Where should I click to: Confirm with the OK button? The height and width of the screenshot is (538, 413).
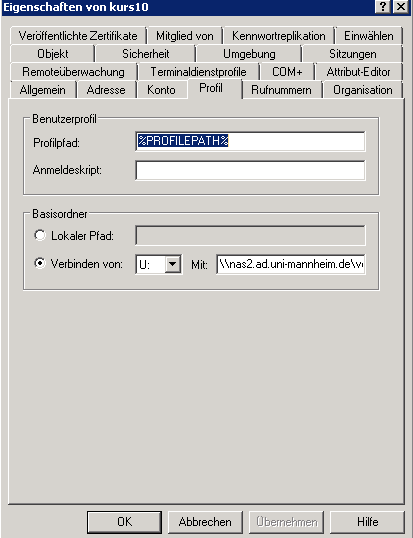click(124, 522)
